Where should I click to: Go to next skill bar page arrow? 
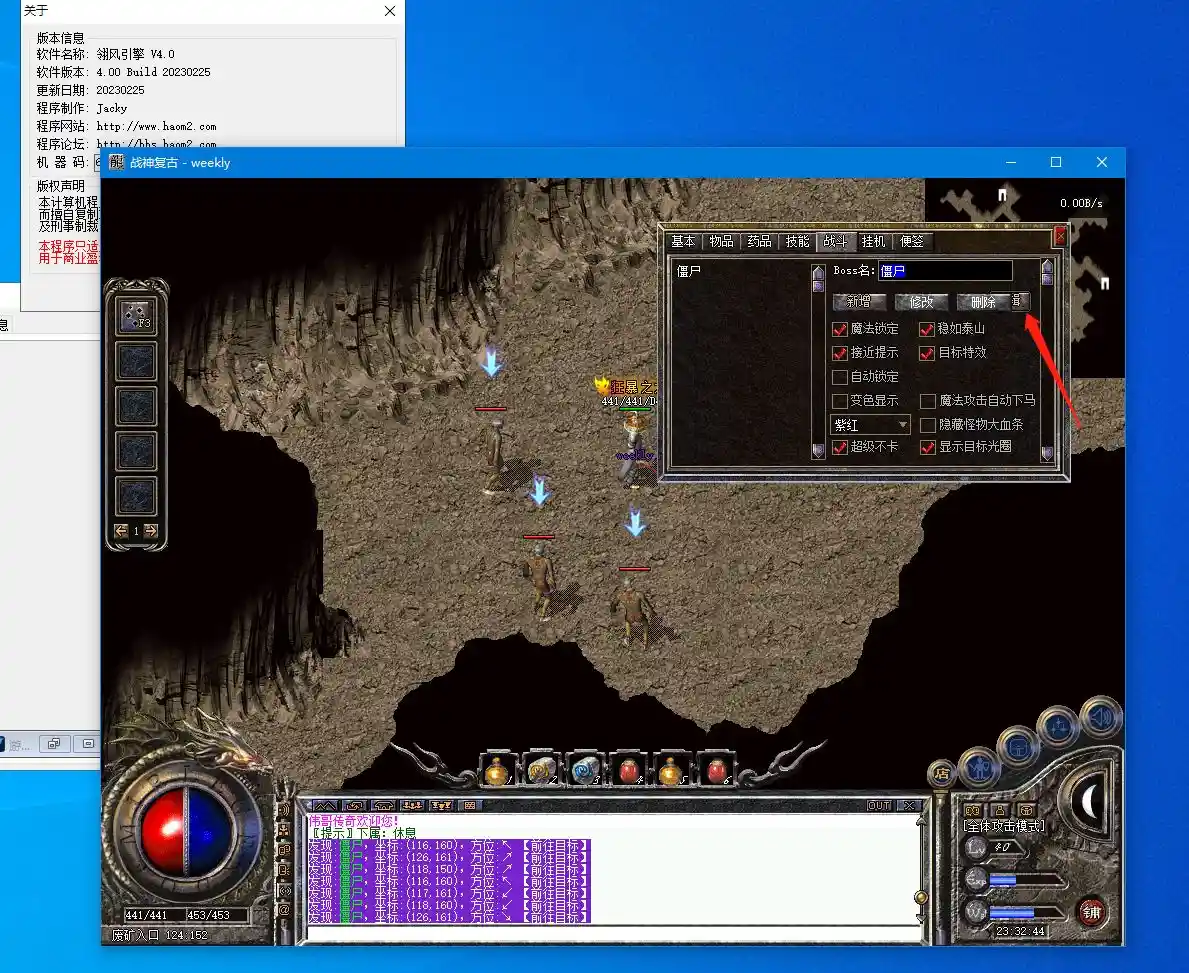pos(151,531)
